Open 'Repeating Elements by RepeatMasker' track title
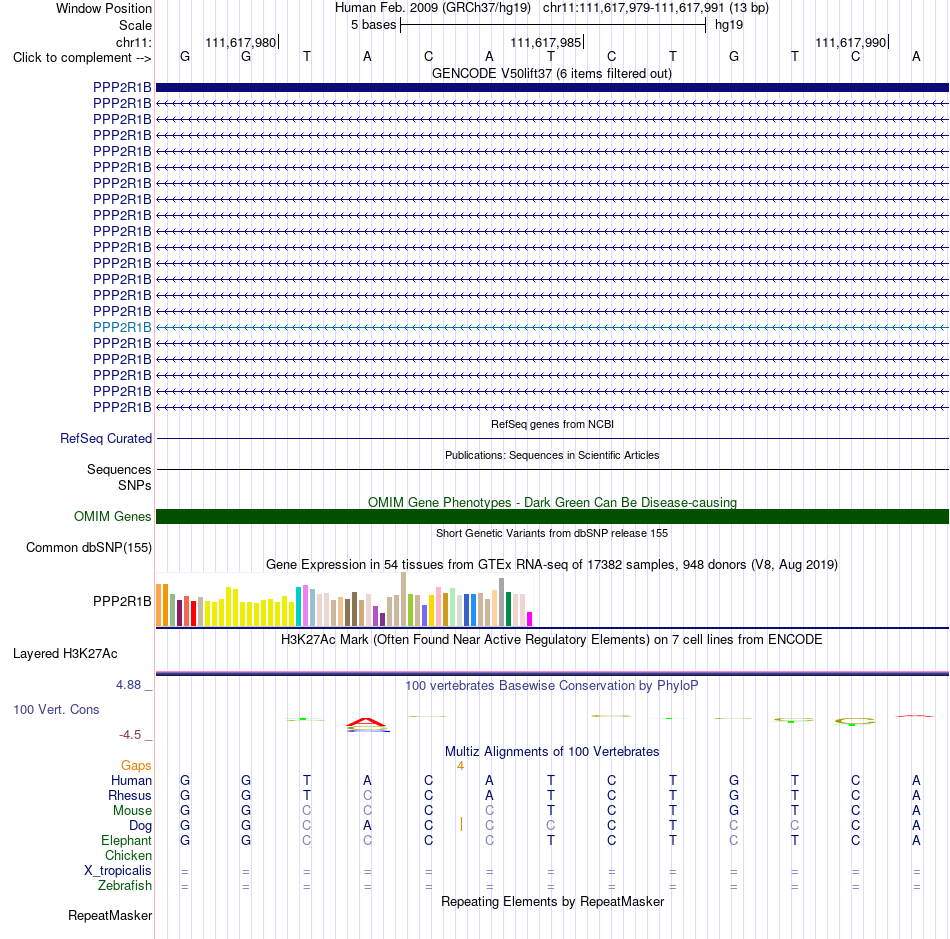 [x=552, y=901]
